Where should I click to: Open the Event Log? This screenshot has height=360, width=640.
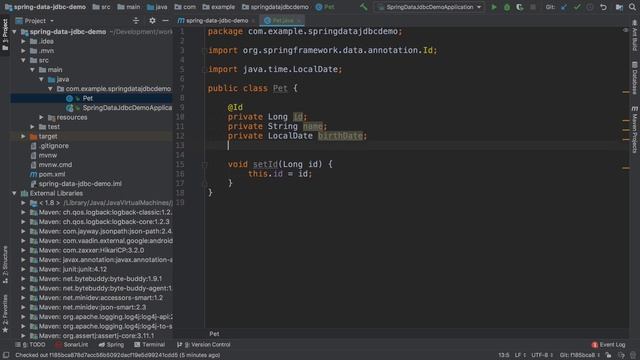609,345
